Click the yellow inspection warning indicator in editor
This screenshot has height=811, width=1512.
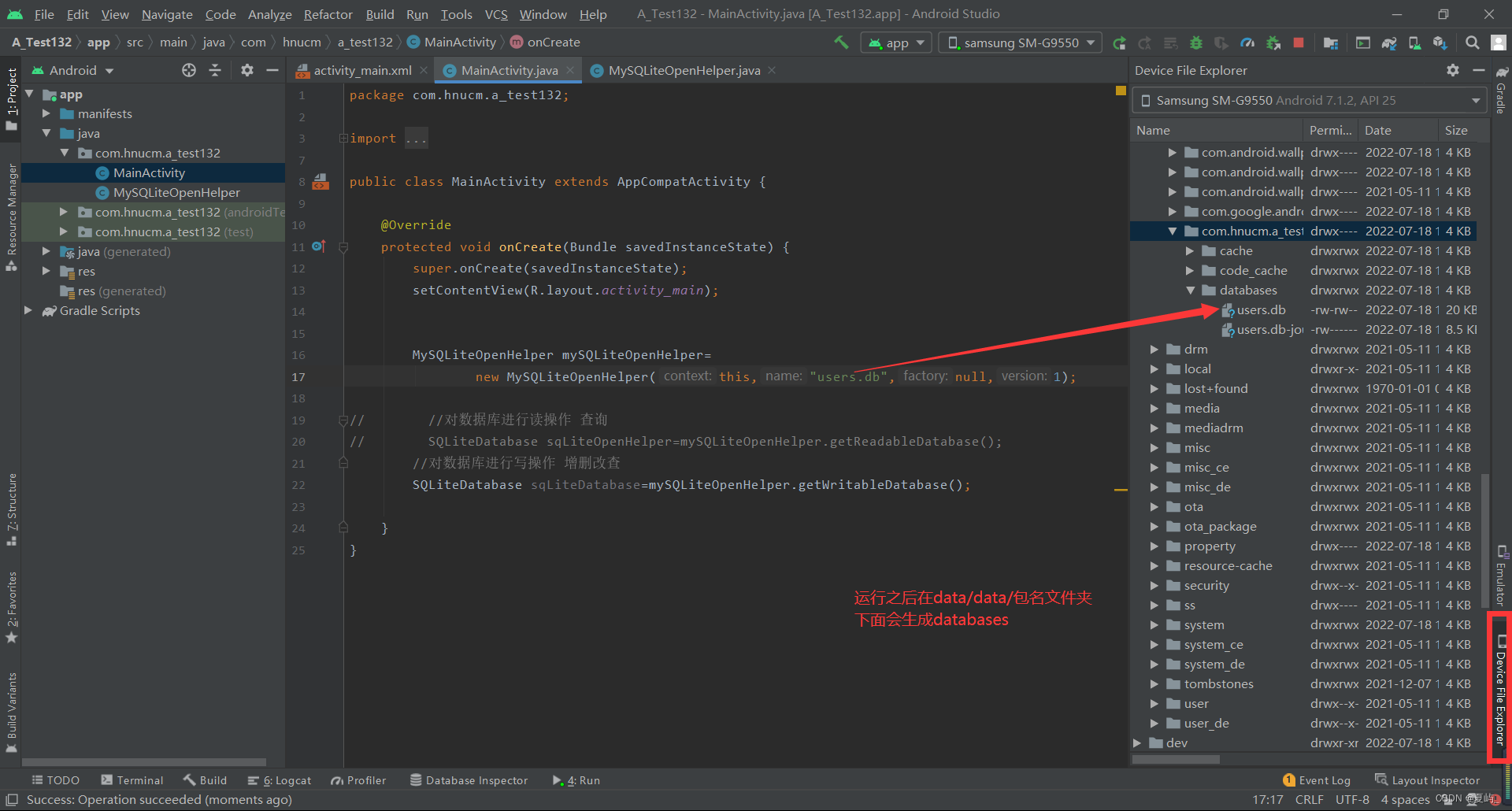pos(1121,91)
